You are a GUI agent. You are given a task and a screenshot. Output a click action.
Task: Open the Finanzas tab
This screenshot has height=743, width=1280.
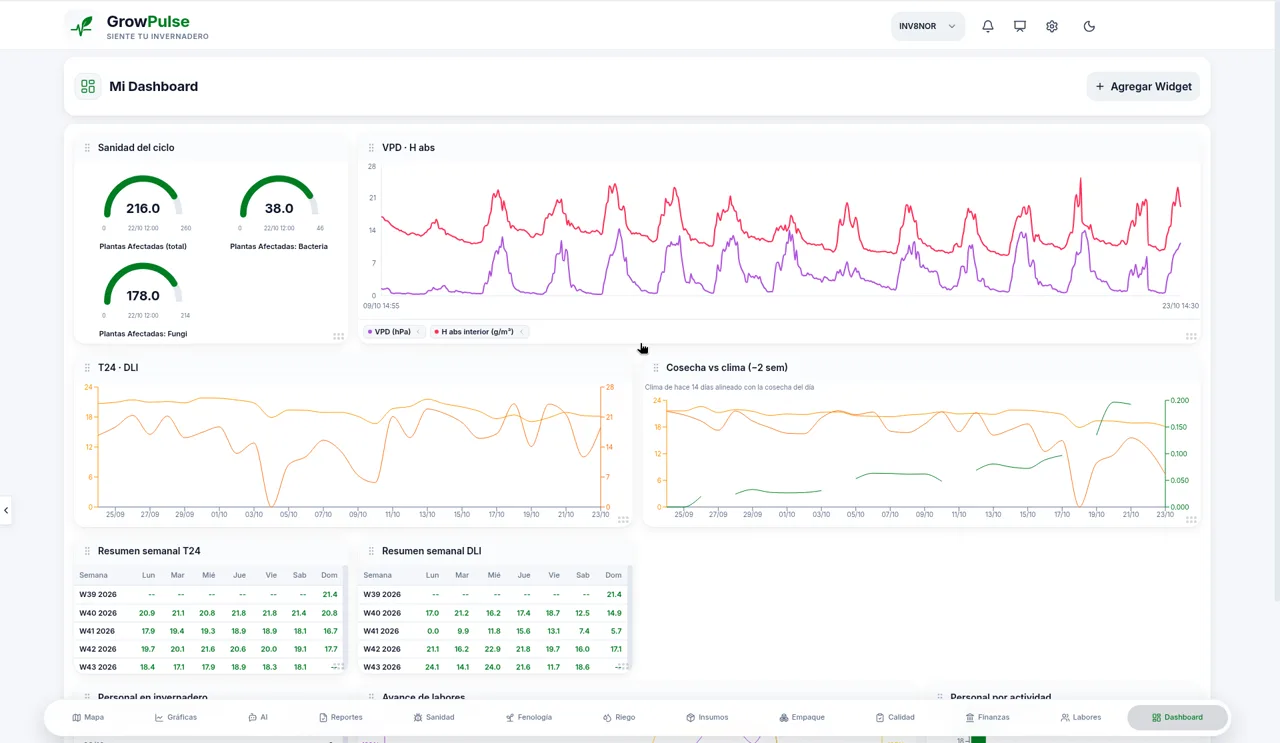(x=987, y=717)
